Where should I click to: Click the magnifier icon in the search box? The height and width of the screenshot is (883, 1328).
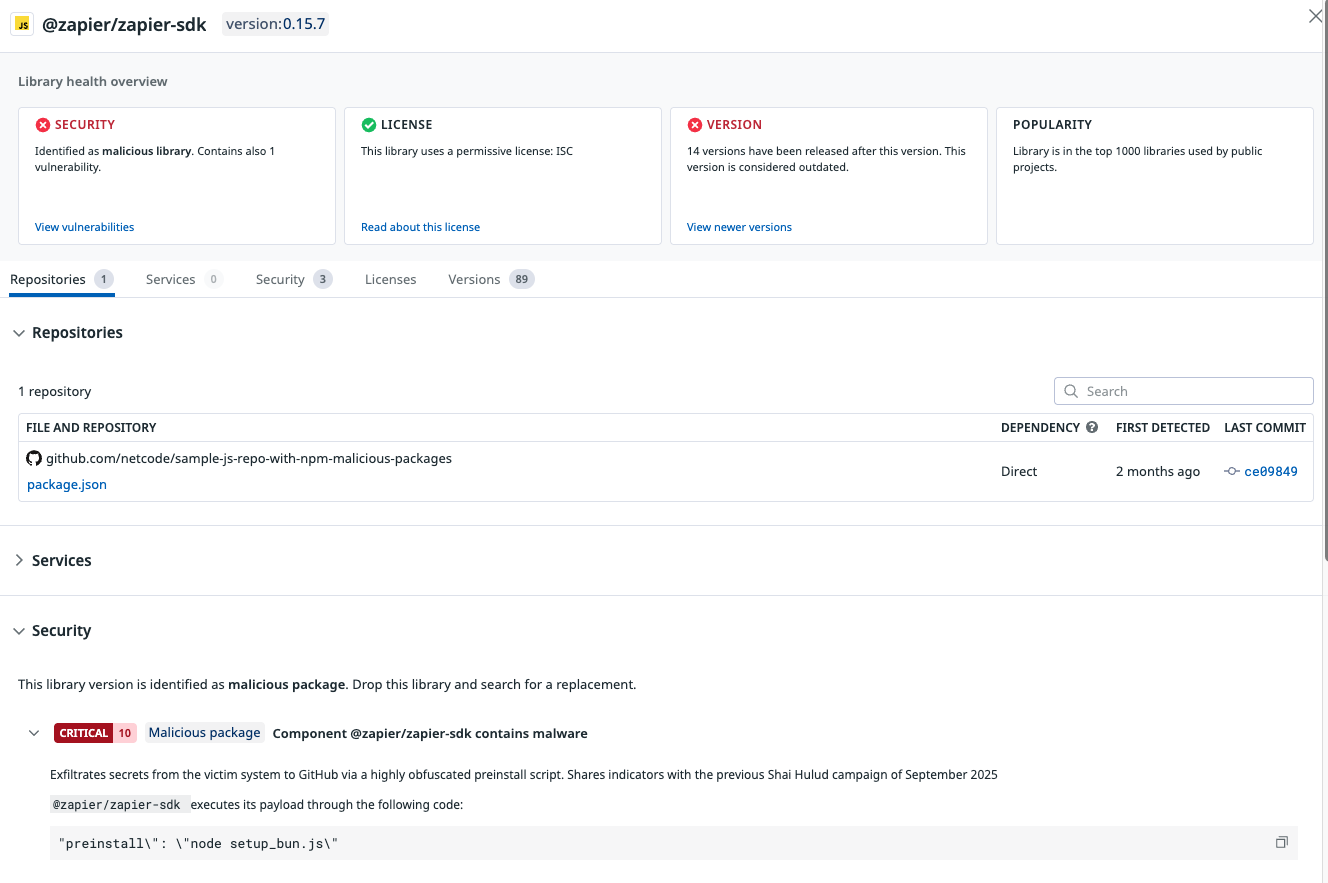1071,391
